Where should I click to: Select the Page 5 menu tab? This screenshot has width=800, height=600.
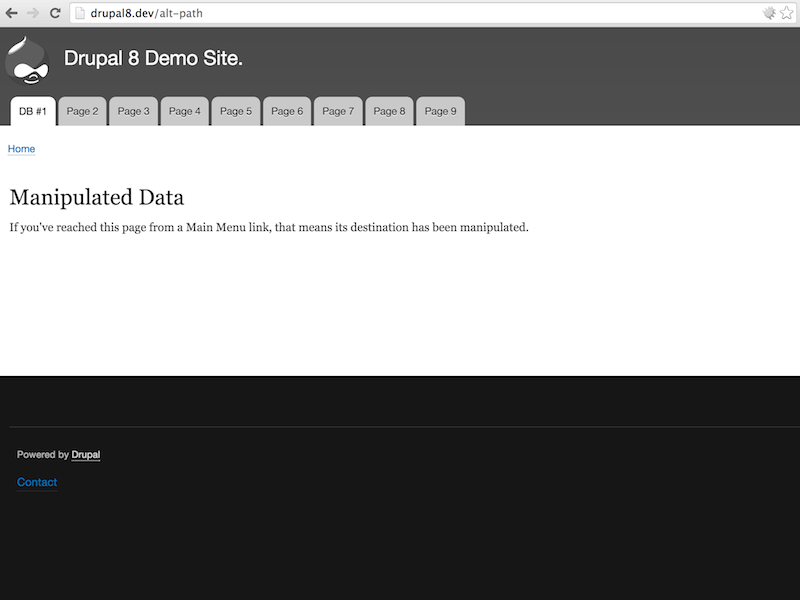[x=236, y=111]
